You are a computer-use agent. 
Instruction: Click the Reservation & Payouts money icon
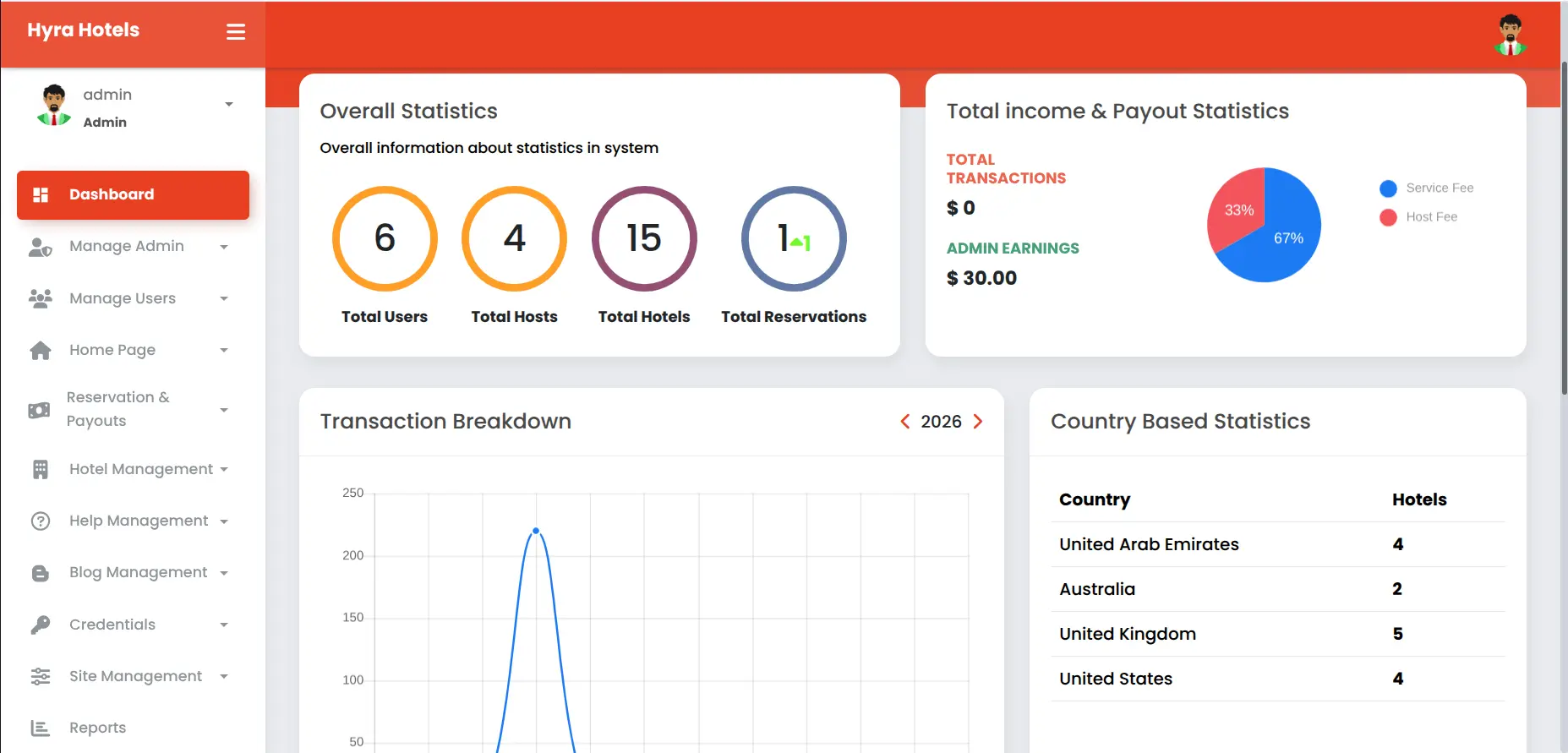coord(39,410)
